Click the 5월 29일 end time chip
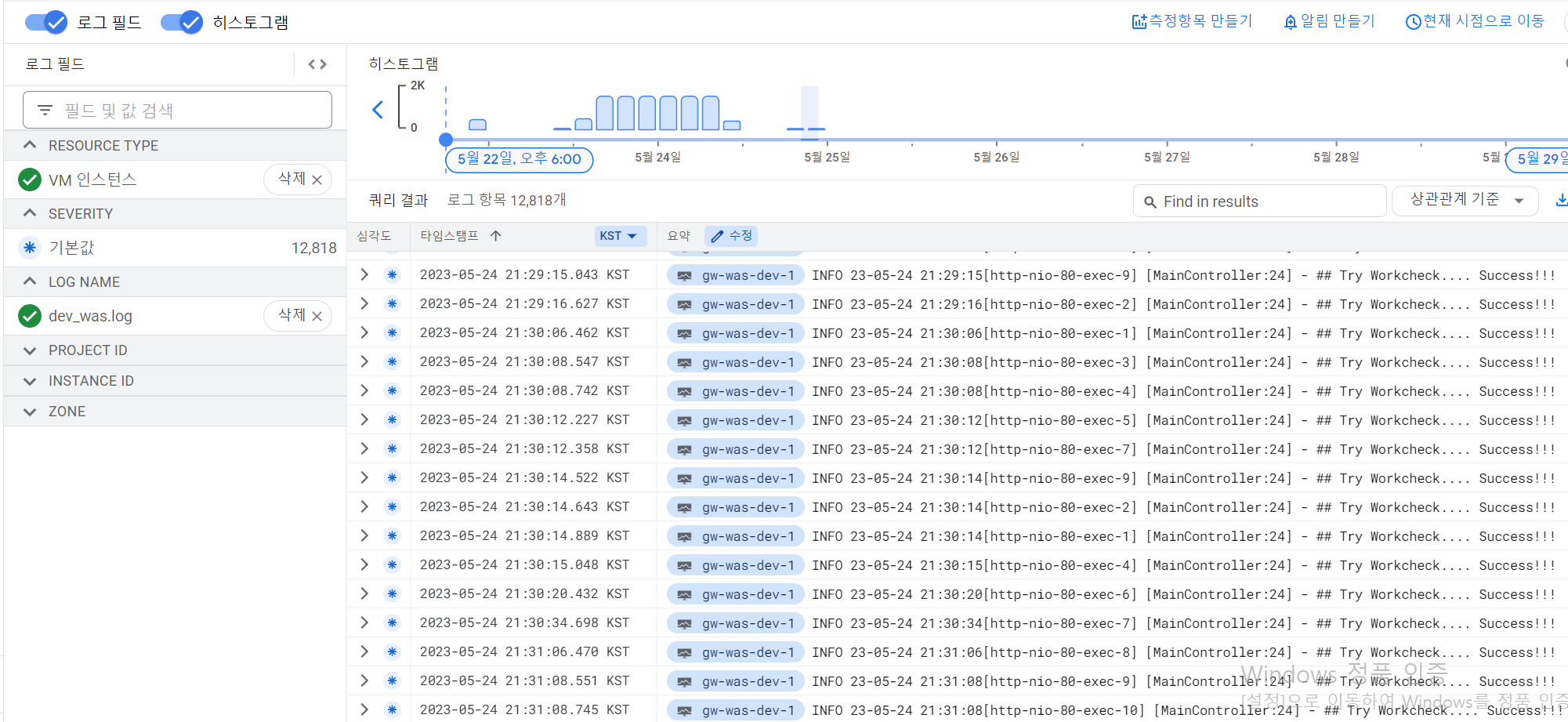The image size is (1568, 722). click(1537, 159)
